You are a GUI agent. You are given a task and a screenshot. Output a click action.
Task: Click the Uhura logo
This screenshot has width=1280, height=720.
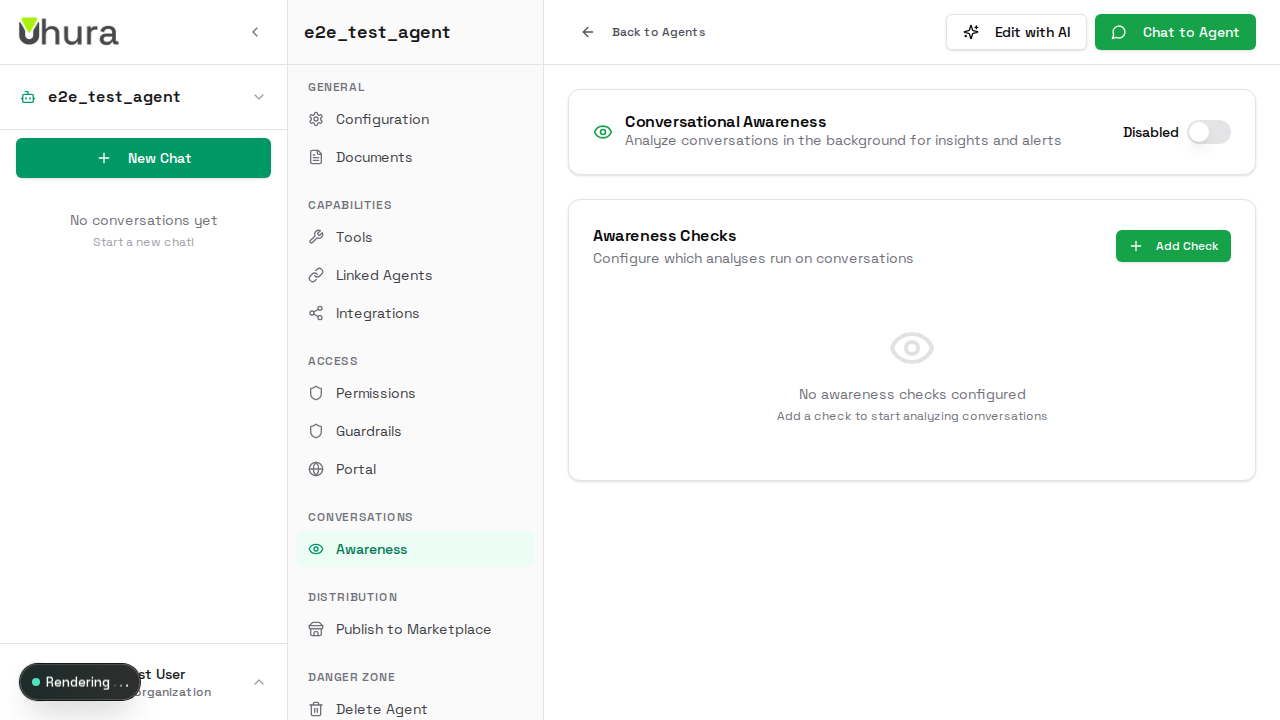point(67,31)
